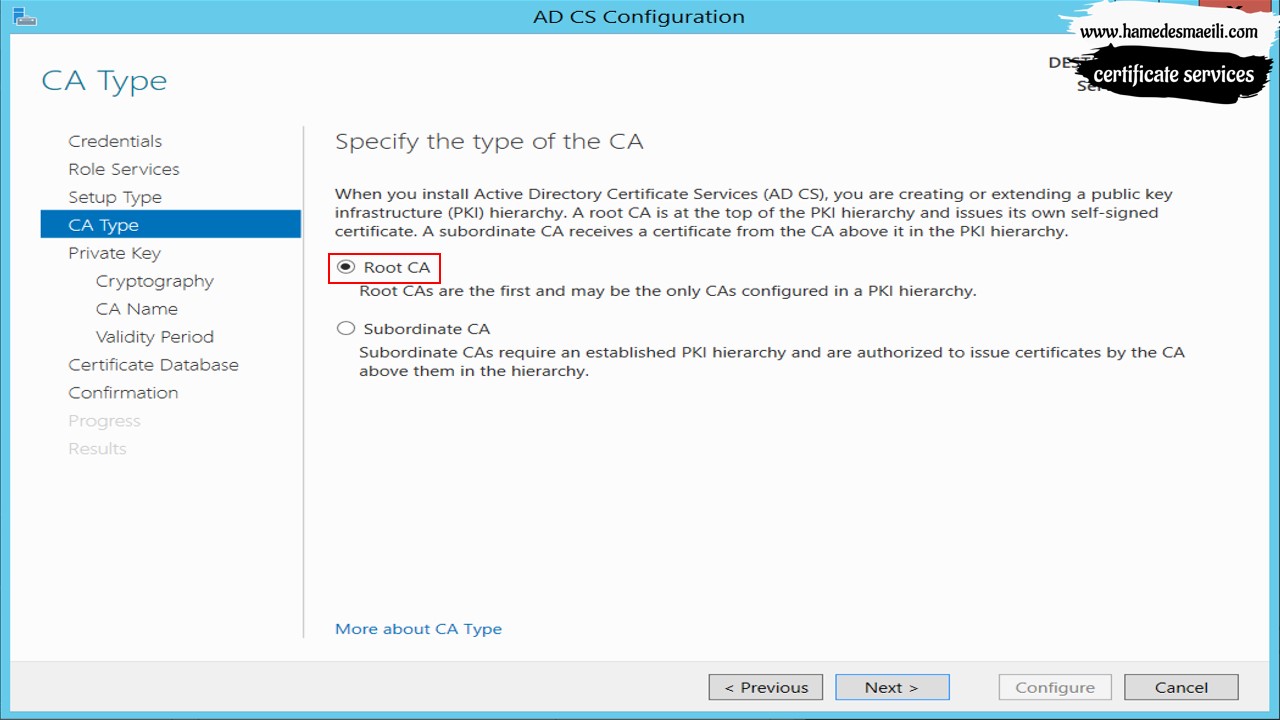
Task: Click the Configure button
Action: (1055, 687)
